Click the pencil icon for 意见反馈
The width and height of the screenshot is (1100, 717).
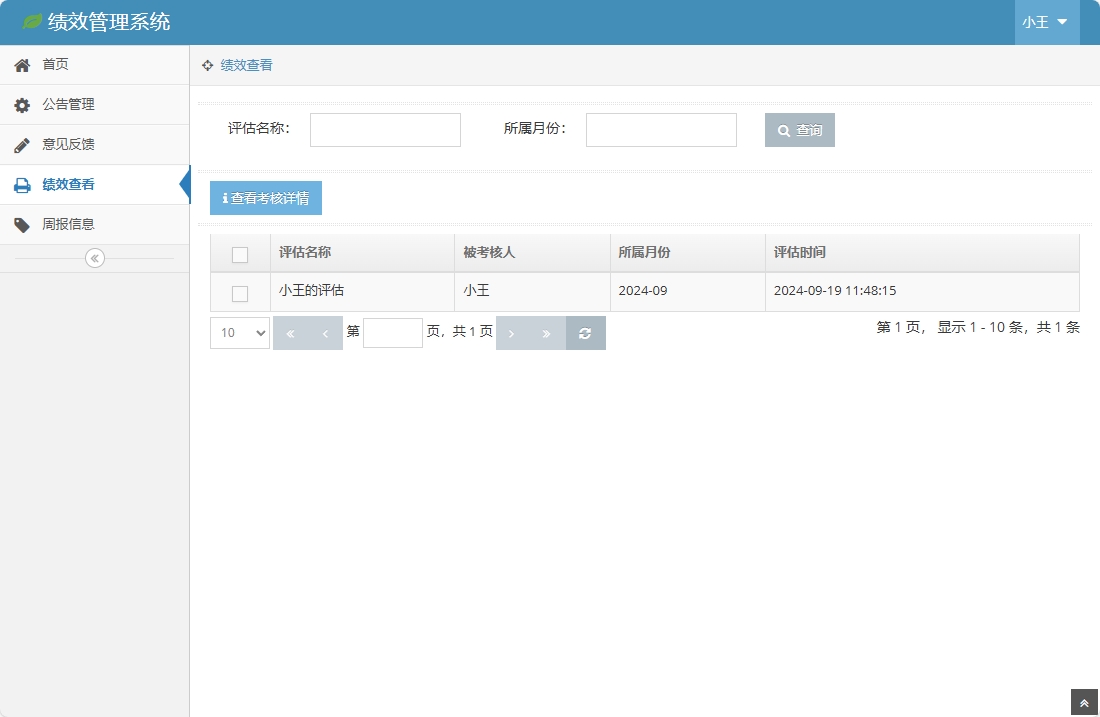pyautogui.click(x=23, y=144)
